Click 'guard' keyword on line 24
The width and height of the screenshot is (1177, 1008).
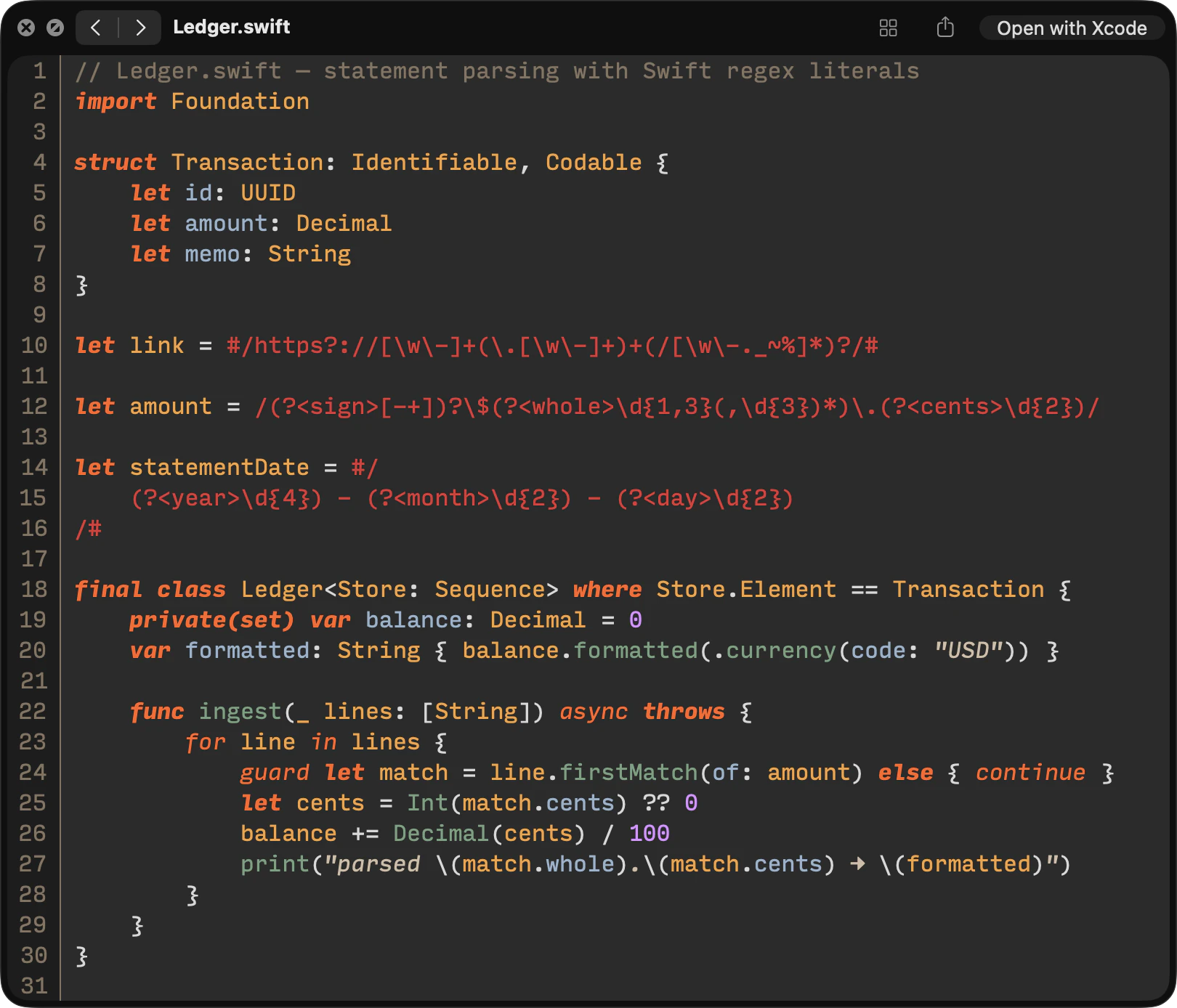(x=275, y=773)
